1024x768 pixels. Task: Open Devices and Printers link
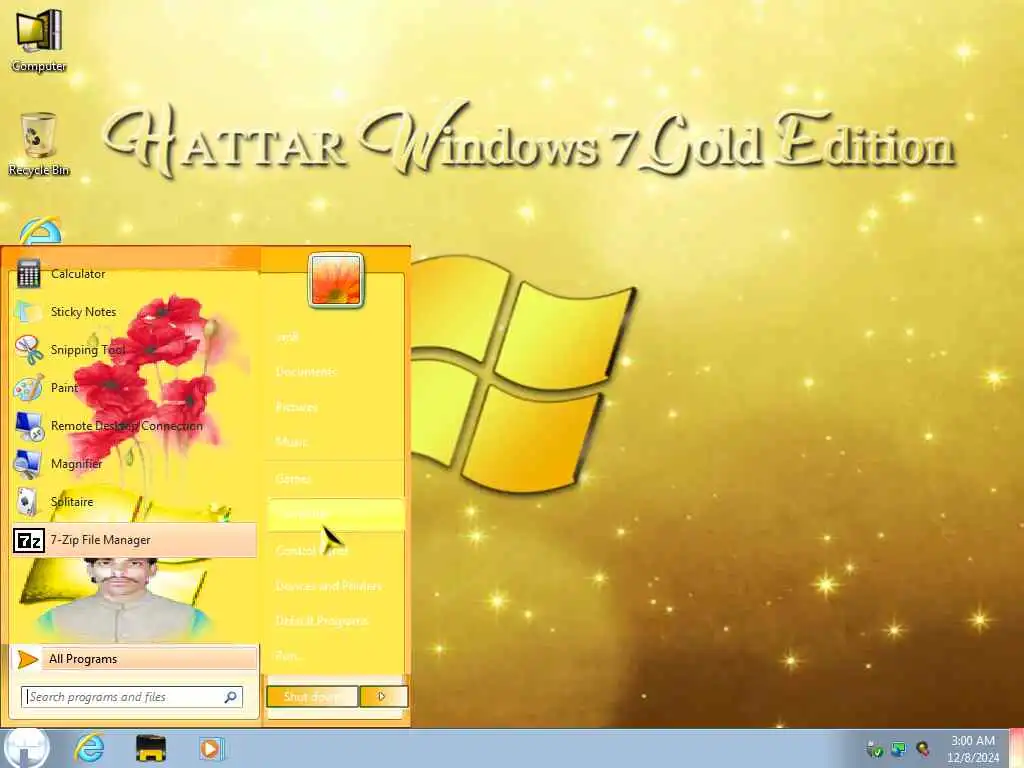point(328,586)
